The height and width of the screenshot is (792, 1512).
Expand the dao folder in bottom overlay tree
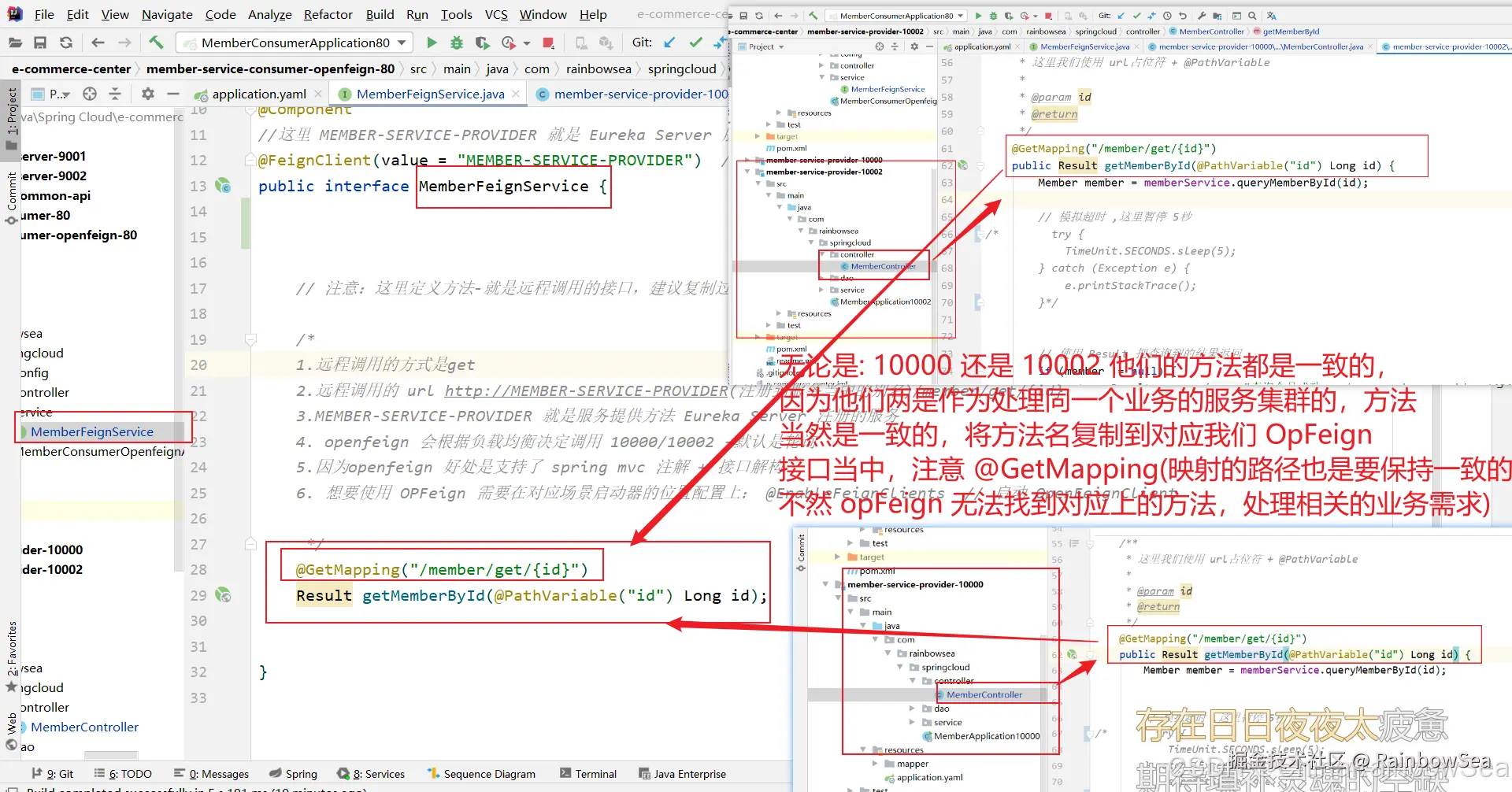(912, 709)
